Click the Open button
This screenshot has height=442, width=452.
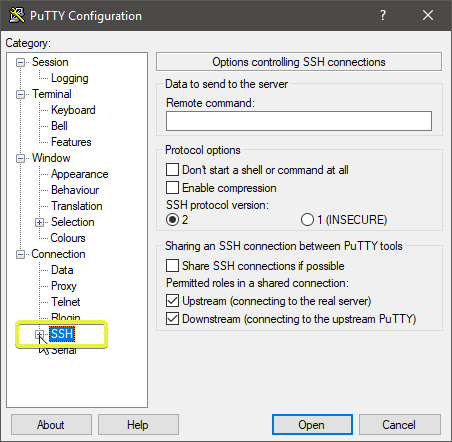[x=312, y=425]
